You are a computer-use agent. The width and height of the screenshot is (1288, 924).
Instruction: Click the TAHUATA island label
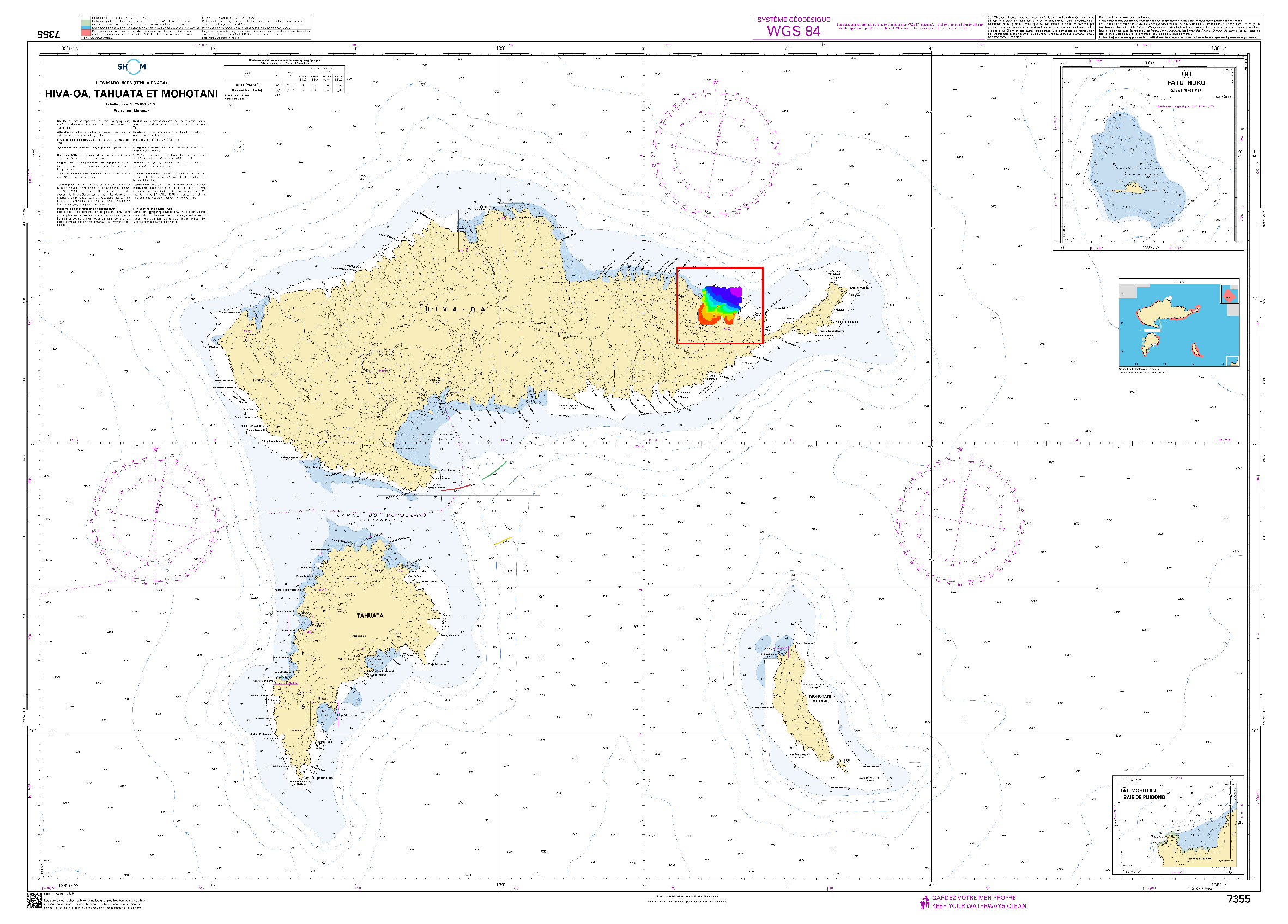[370, 616]
